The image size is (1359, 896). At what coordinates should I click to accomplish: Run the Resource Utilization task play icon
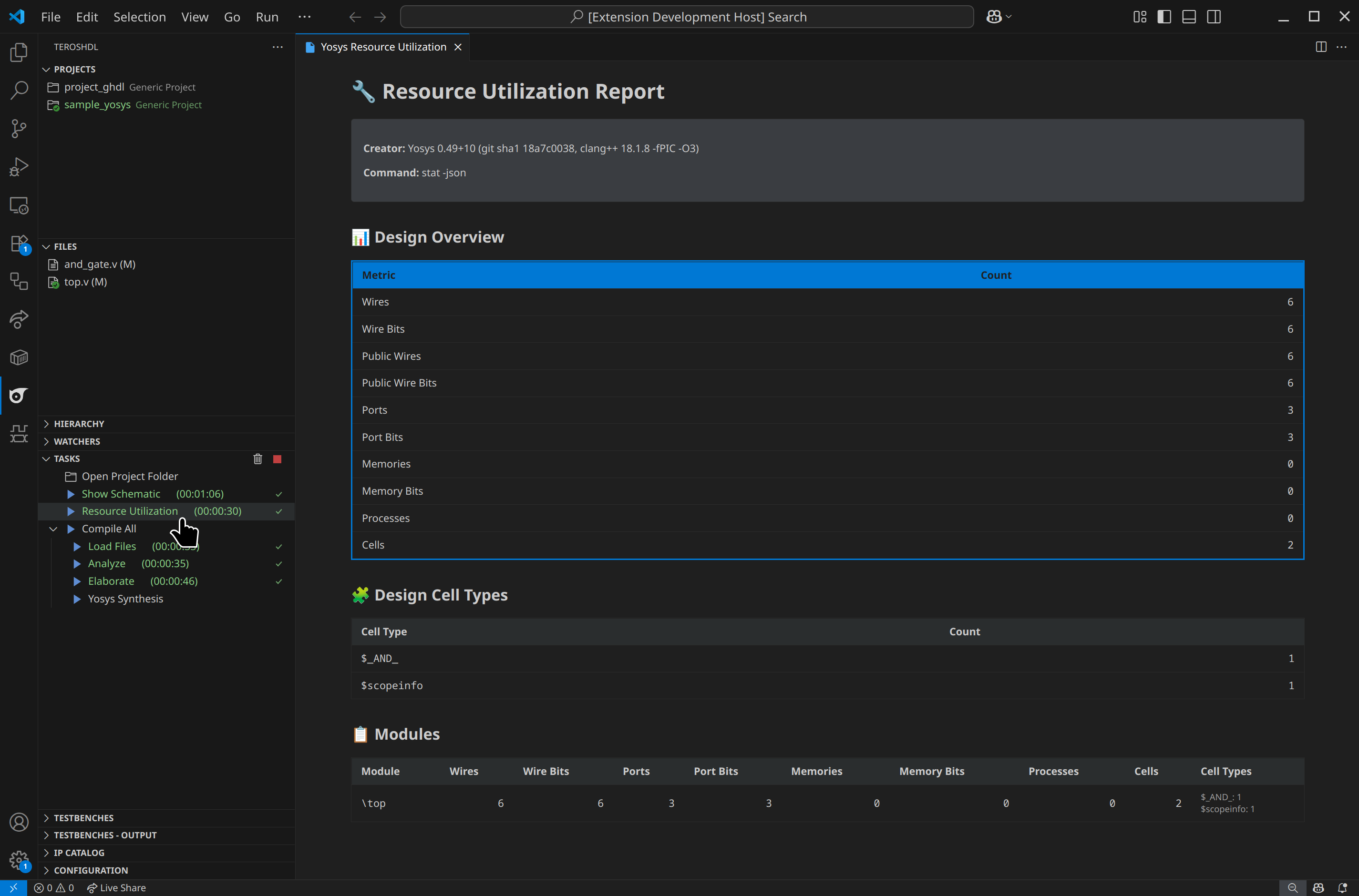click(x=71, y=511)
